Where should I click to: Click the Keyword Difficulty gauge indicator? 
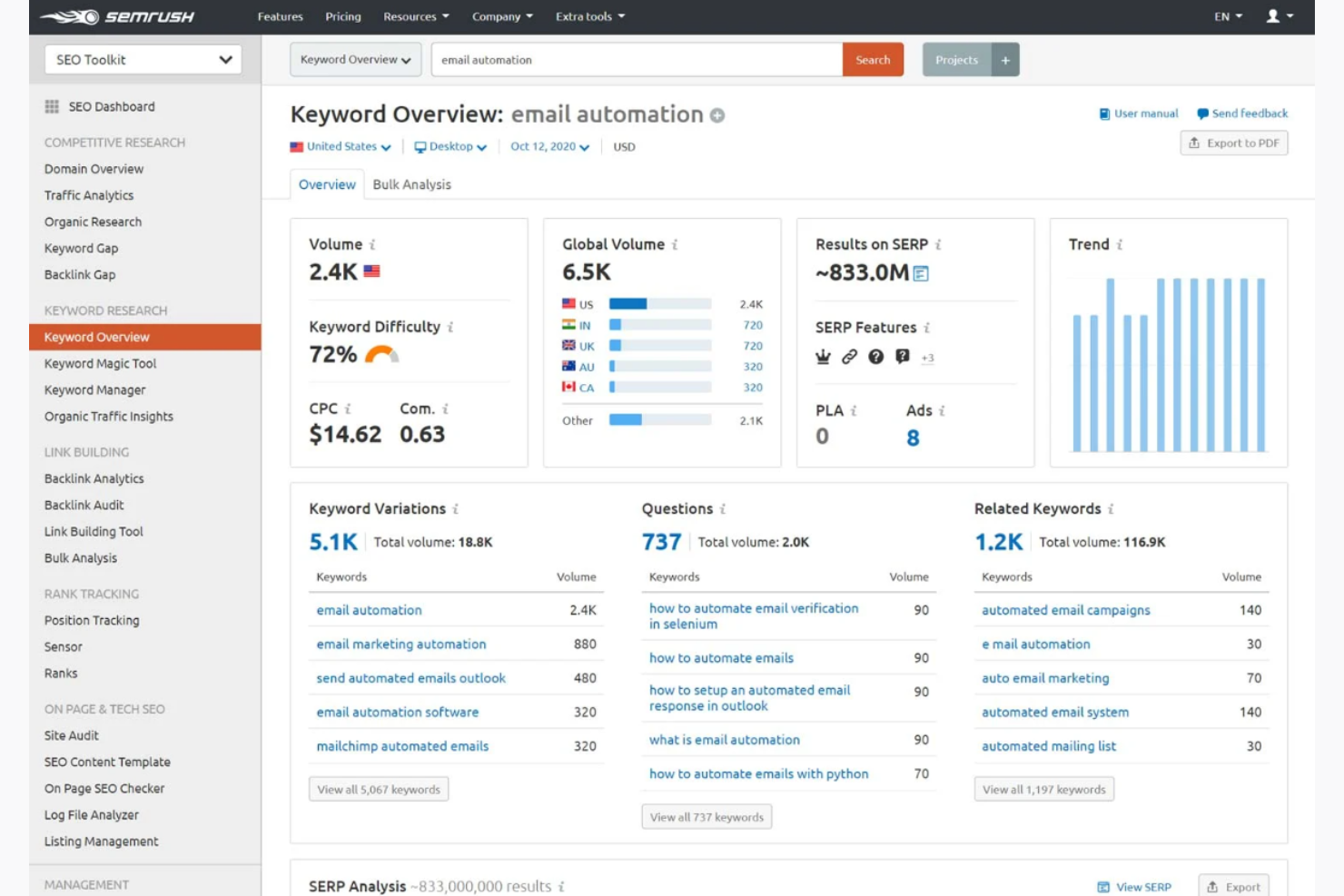point(381,354)
